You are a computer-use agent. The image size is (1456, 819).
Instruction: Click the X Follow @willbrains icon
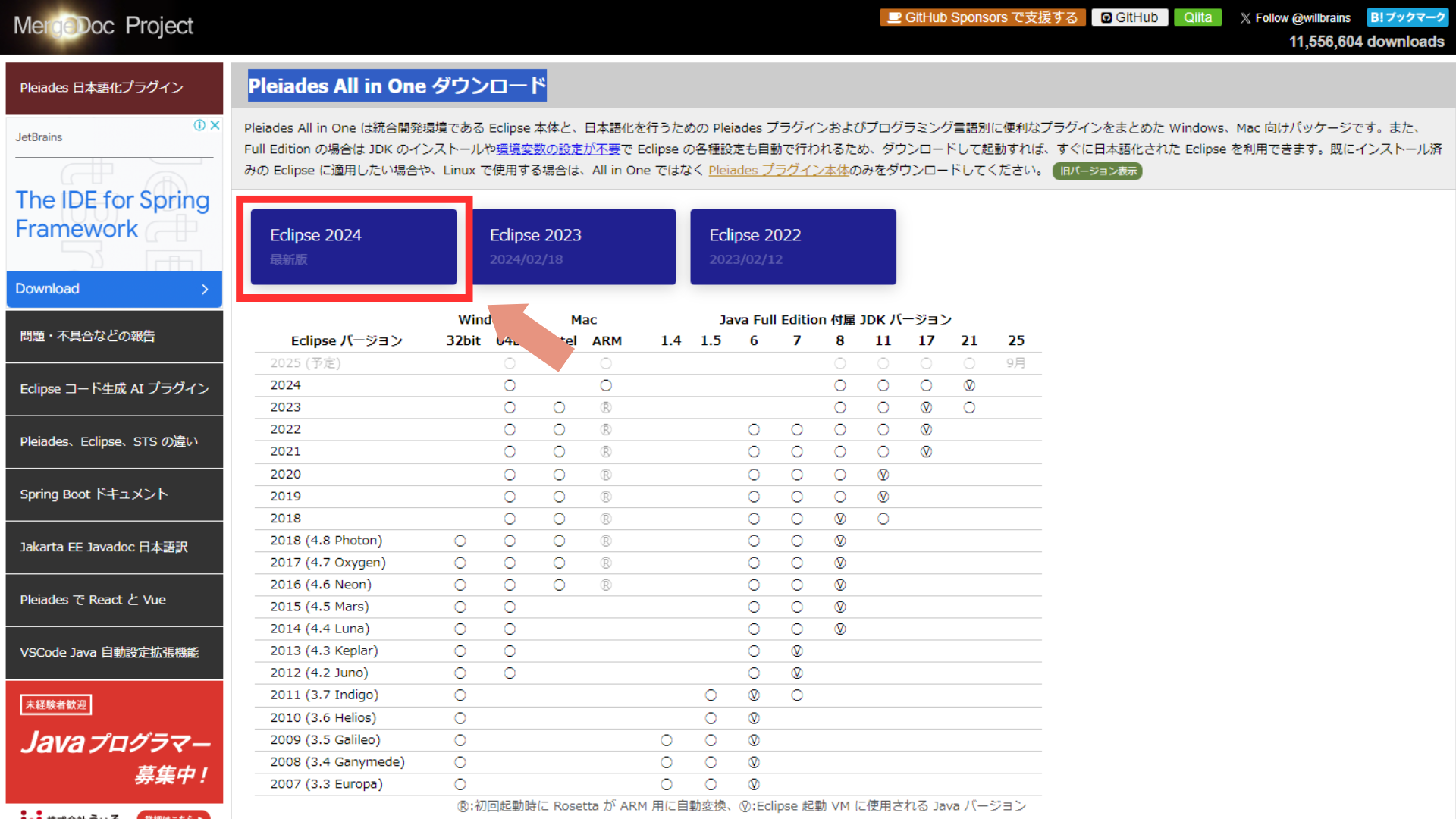(x=1295, y=17)
